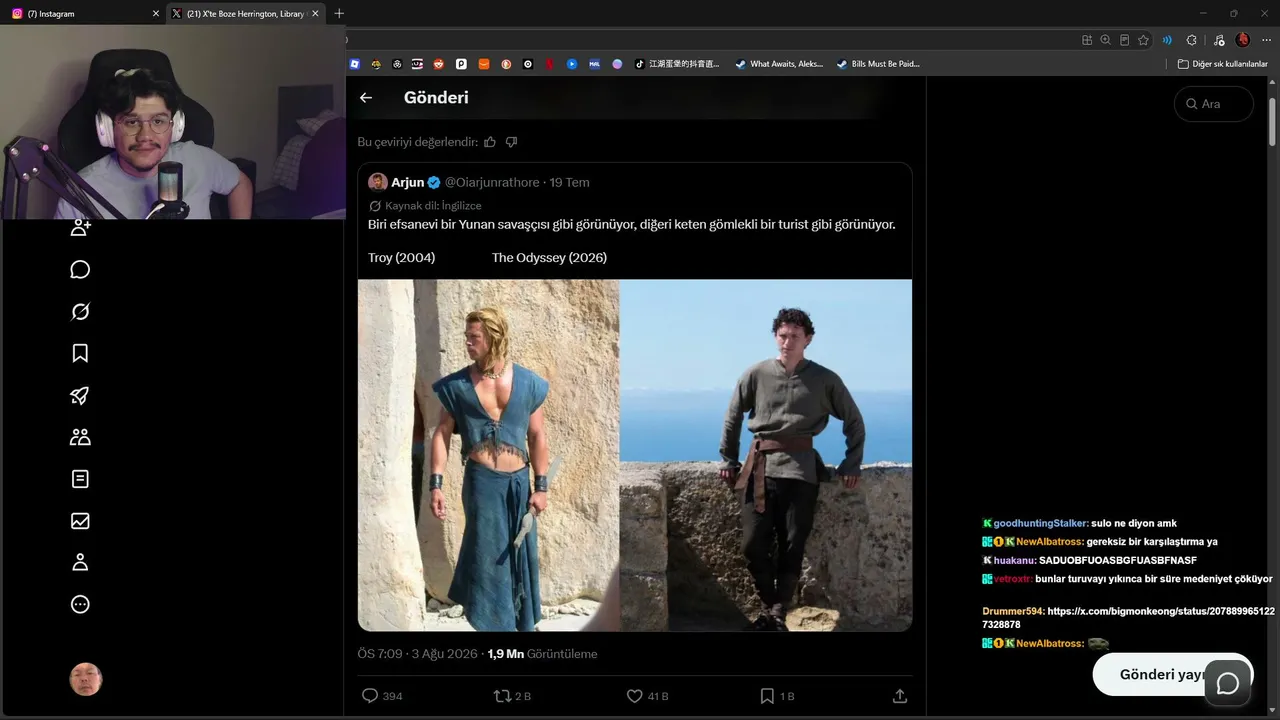1280x720 pixels.
Task: Close the X'te Boze Herrington tab
Action: [315, 14]
